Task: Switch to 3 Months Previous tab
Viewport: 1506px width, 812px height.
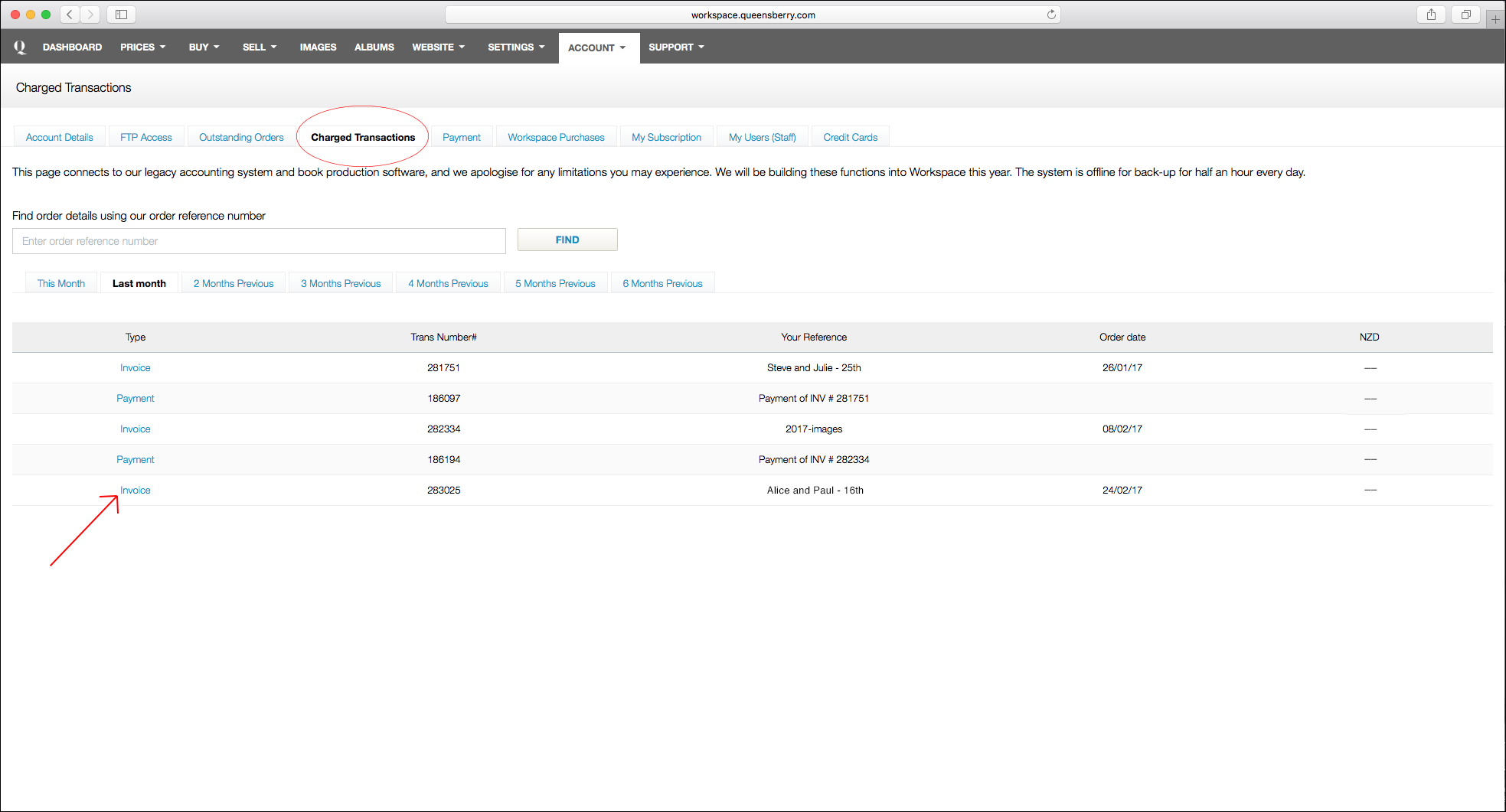Action: point(340,284)
